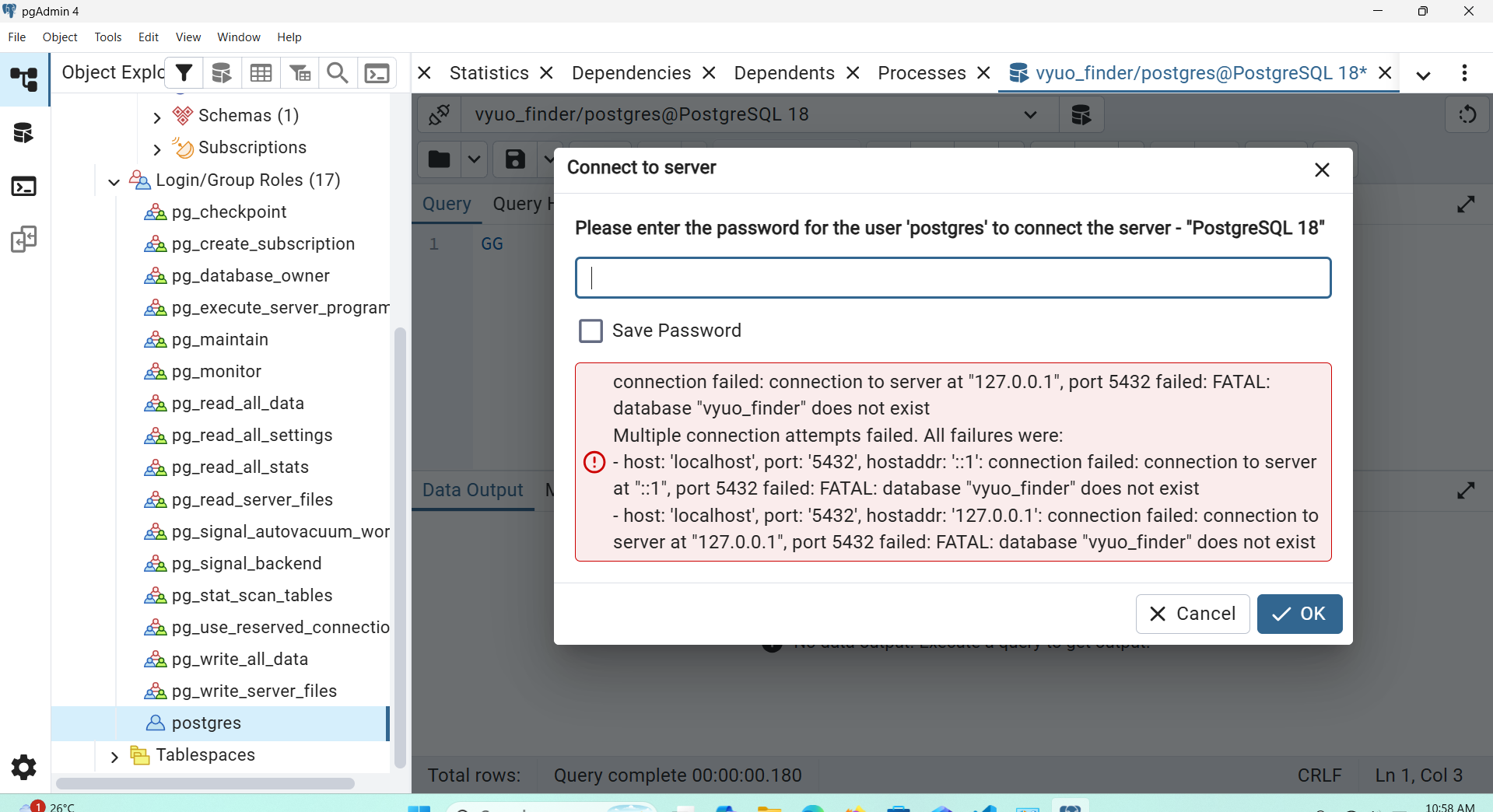Open the tab overflow chevron dropdown

(1424, 75)
